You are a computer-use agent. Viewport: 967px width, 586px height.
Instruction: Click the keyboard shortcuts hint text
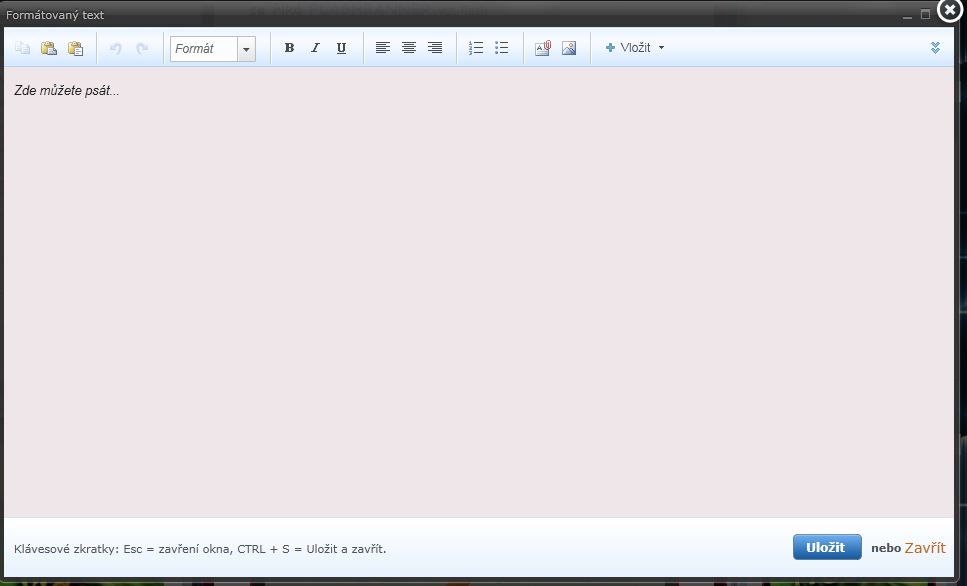click(x=200, y=548)
